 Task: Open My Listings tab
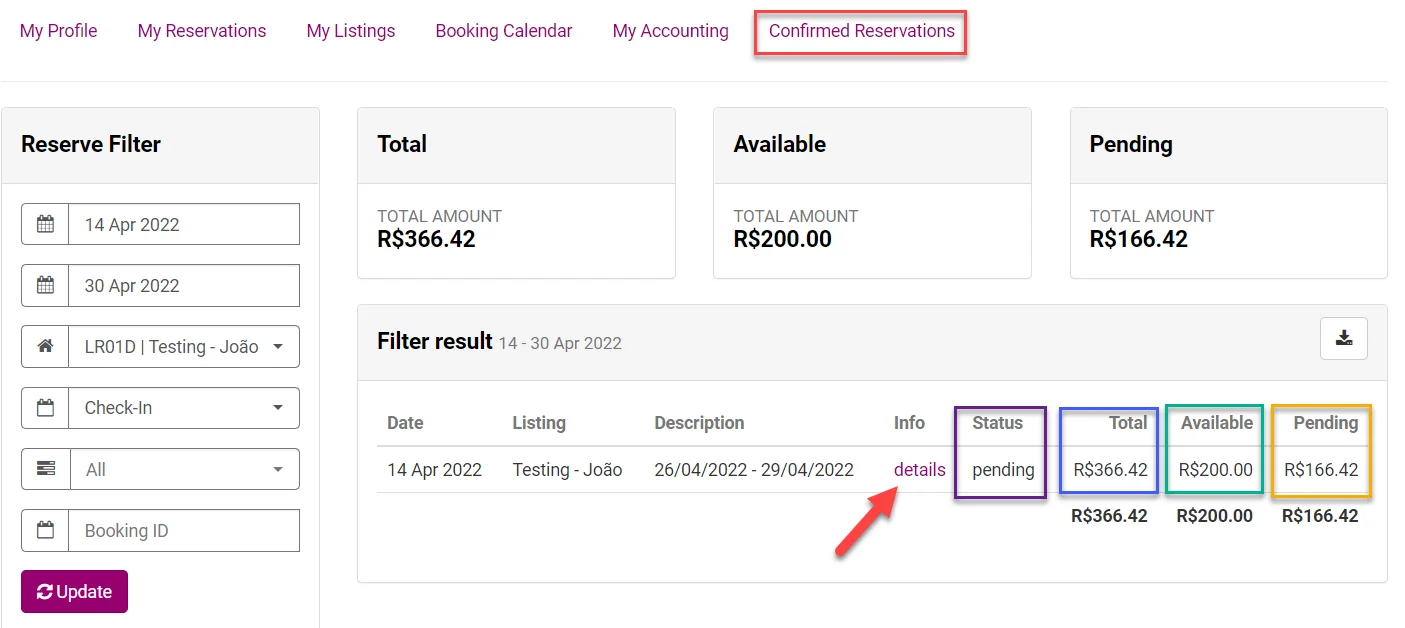[x=351, y=31]
